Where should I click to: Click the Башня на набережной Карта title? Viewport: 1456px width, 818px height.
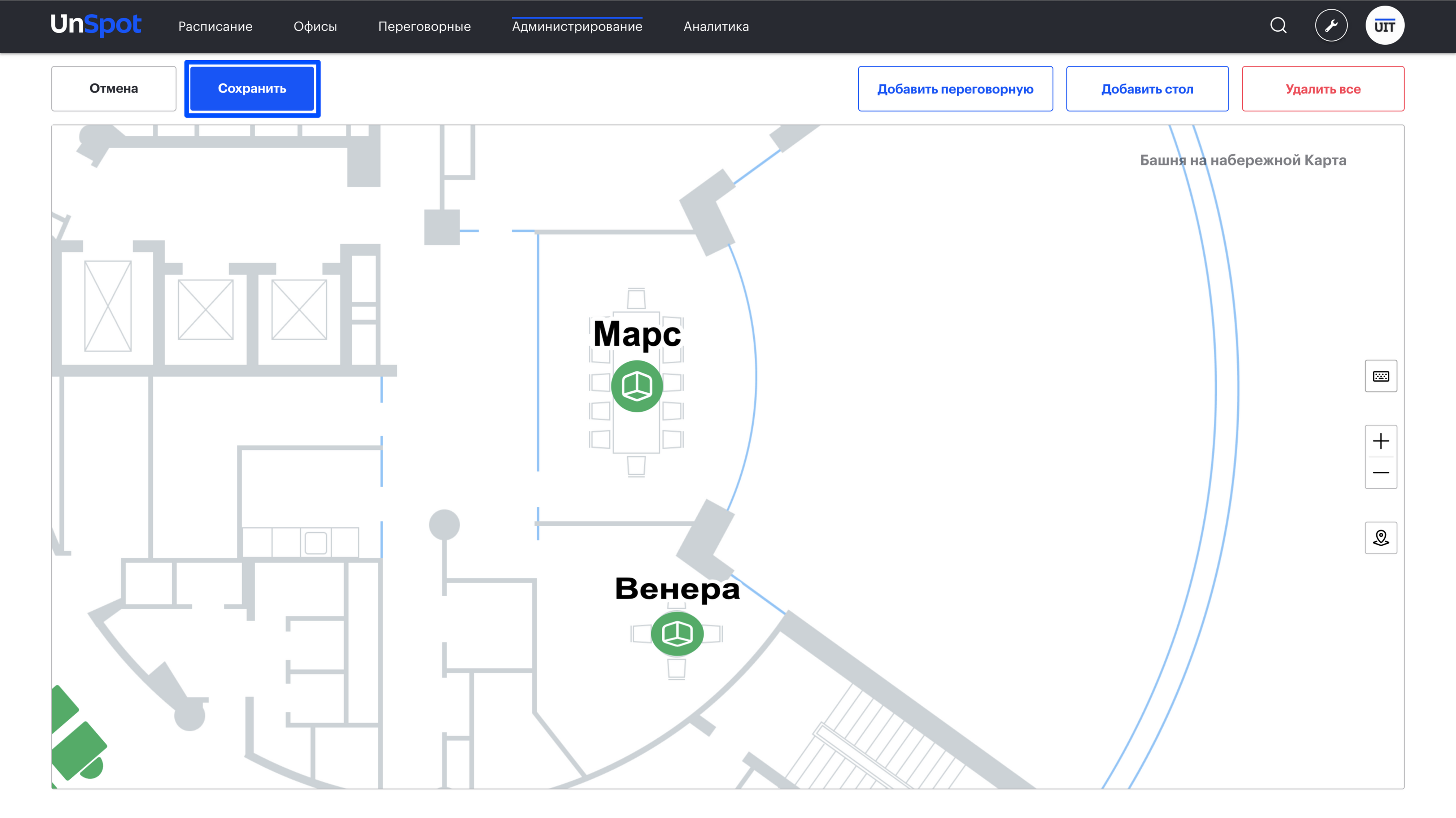tap(1243, 161)
